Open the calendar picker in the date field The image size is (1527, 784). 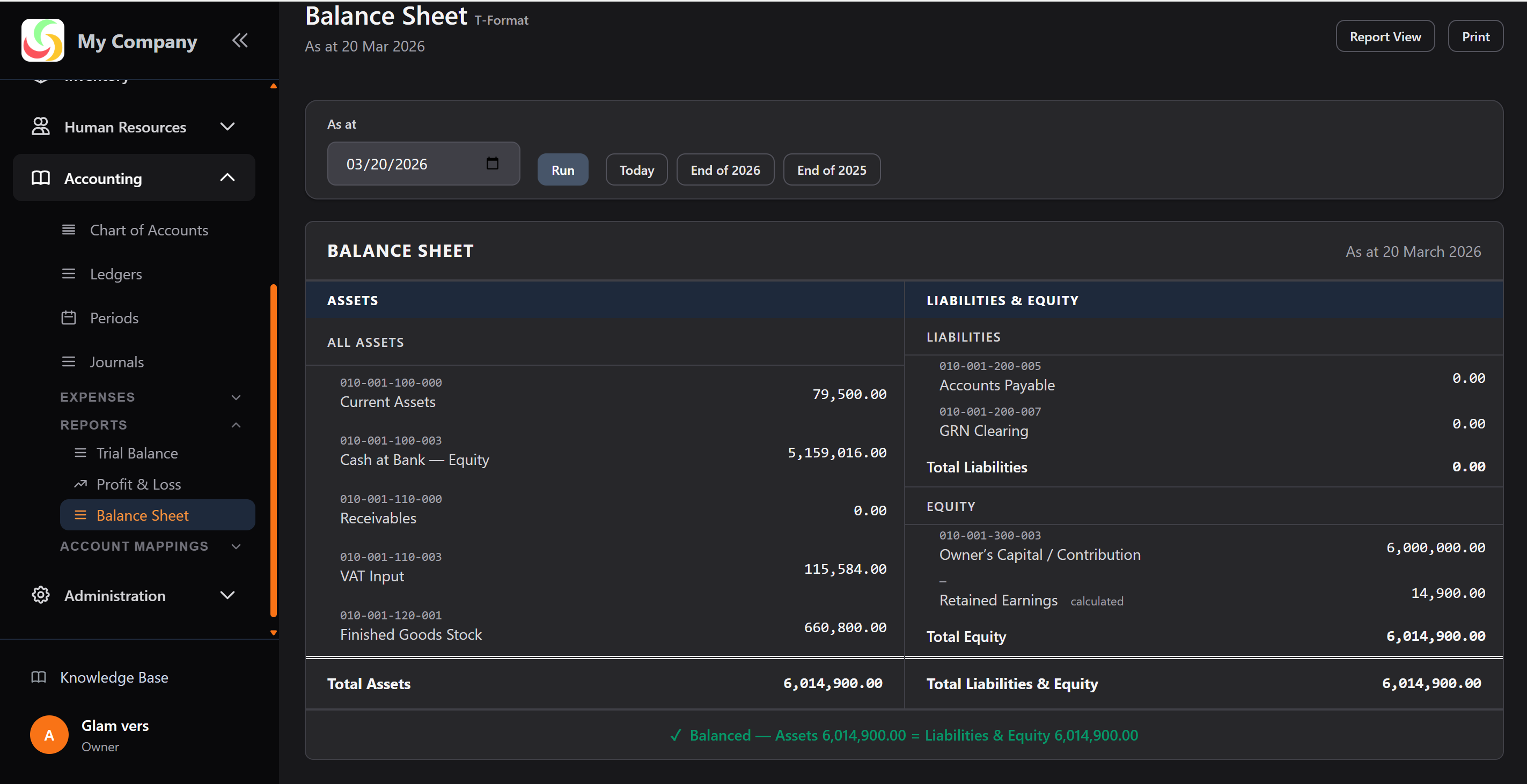click(x=493, y=164)
